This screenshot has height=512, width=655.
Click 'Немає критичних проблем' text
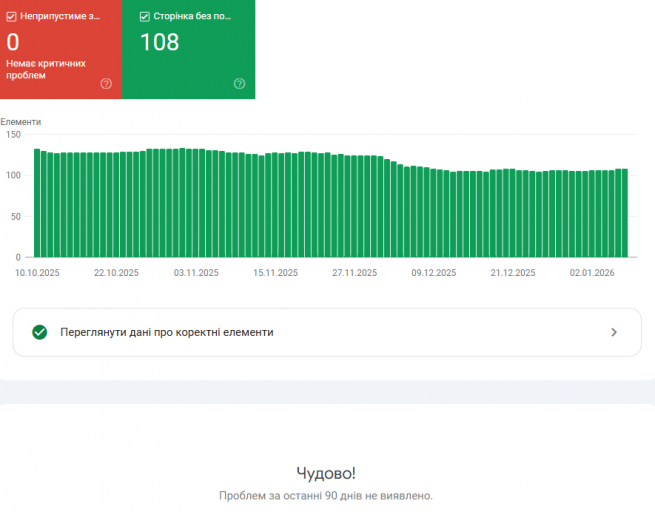[x=46, y=69]
